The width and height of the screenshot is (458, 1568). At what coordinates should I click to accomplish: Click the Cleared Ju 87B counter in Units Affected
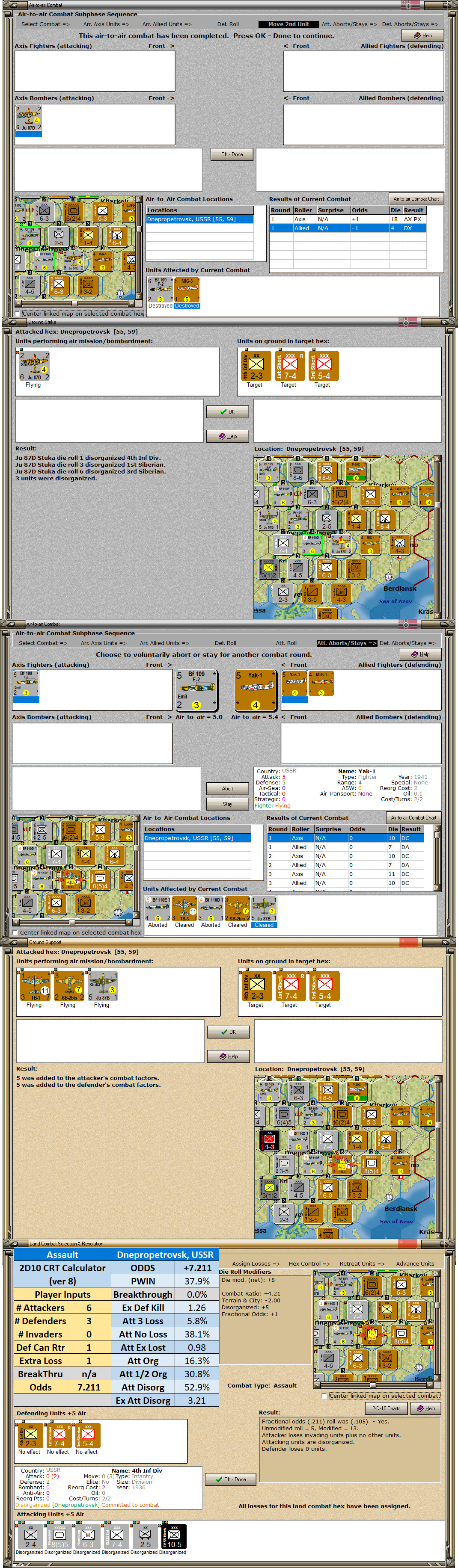[x=265, y=908]
